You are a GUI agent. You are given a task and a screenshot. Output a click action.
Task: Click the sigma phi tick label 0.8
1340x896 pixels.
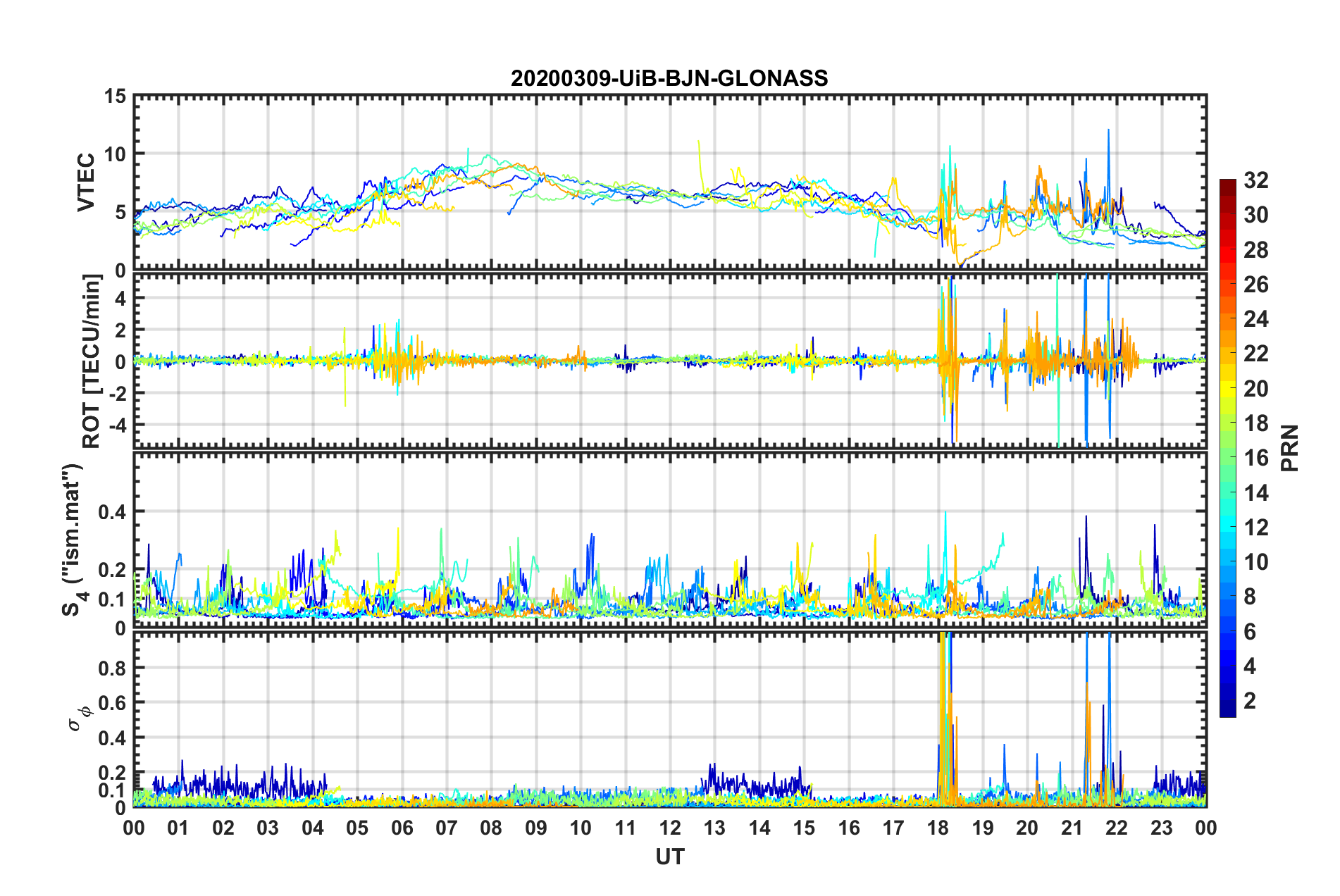pyautogui.click(x=112, y=668)
